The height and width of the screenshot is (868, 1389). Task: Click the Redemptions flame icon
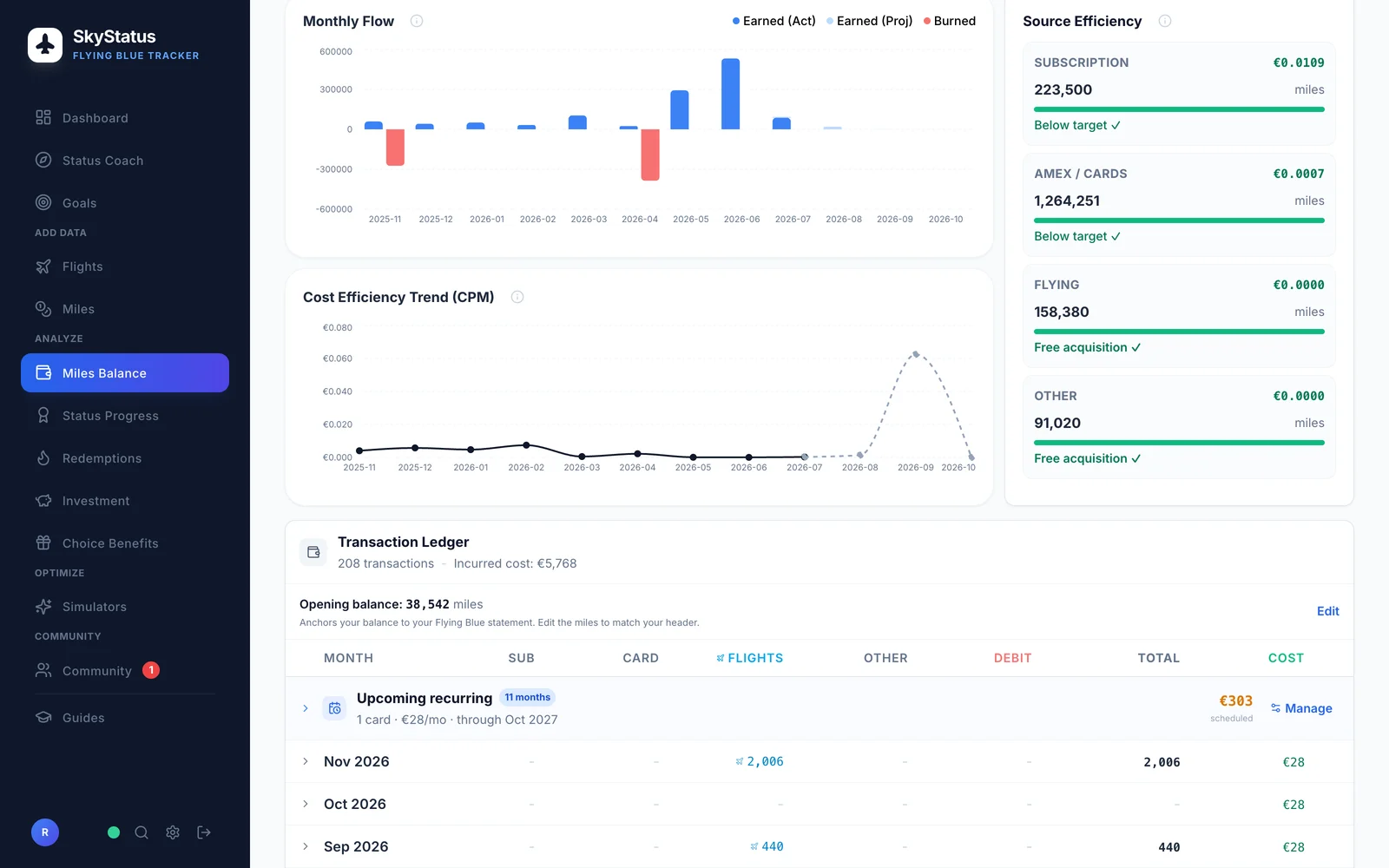click(43, 458)
